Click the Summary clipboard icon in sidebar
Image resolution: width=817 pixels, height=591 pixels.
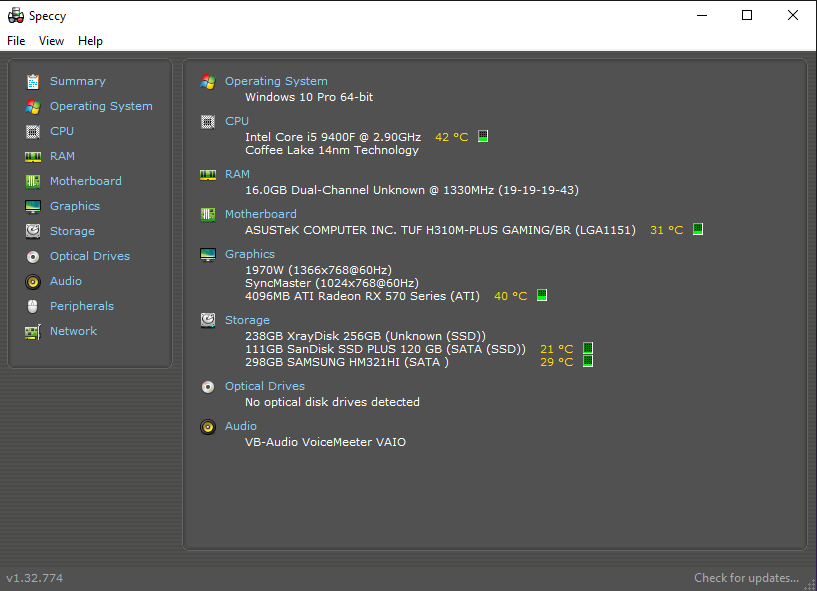[x=33, y=81]
